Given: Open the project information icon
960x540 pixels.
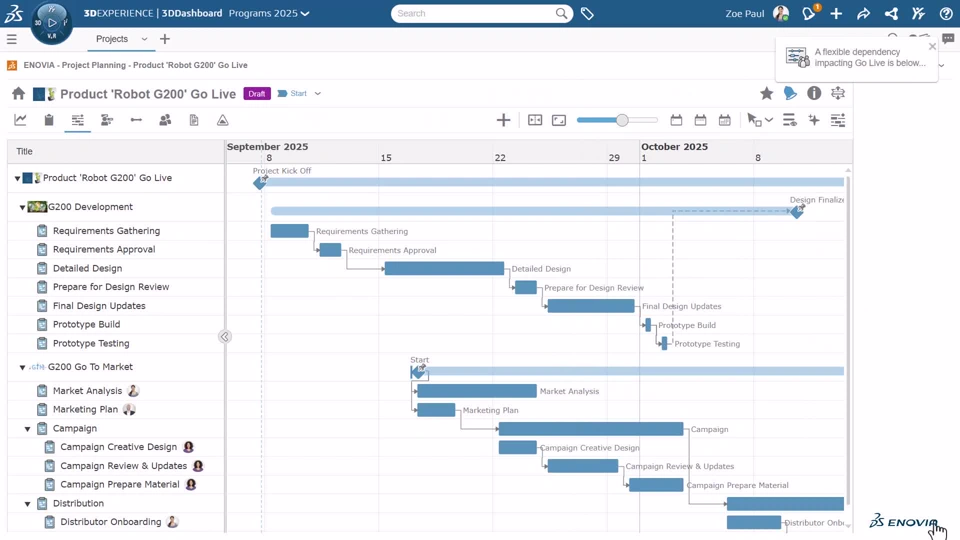Looking at the screenshot, I should (x=814, y=93).
